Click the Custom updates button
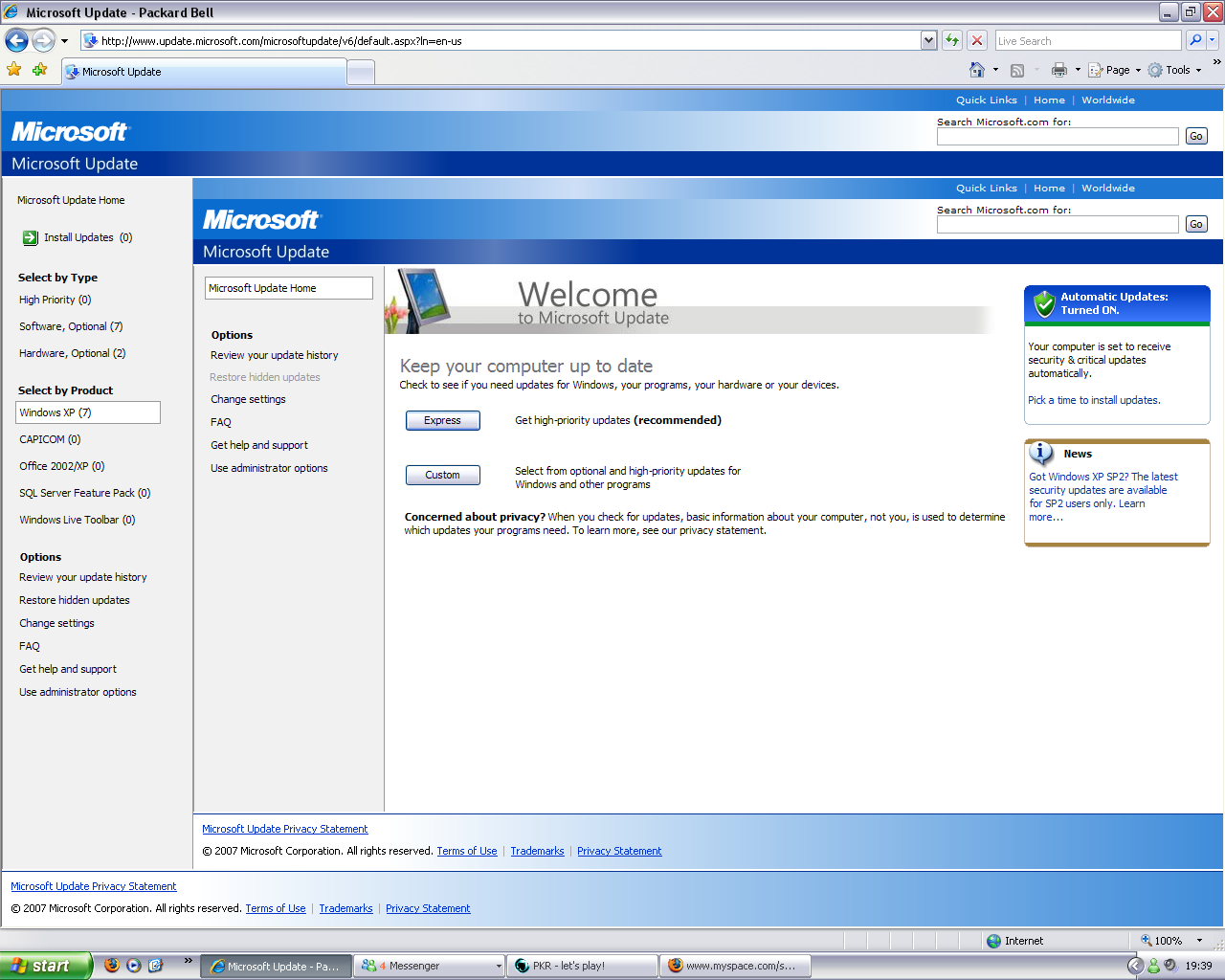The image size is (1225, 980). click(x=443, y=475)
